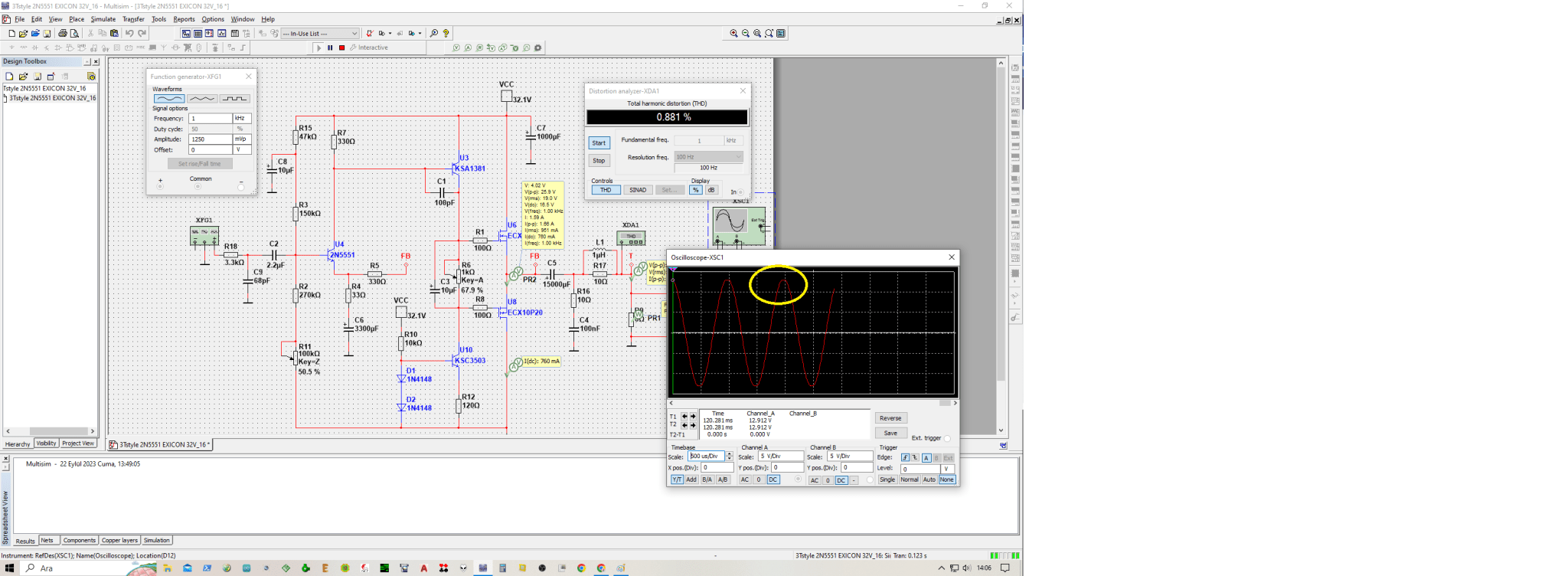Set Channel A coupling to AC
This screenshot has width=1568, height=576.
(745, 479)
